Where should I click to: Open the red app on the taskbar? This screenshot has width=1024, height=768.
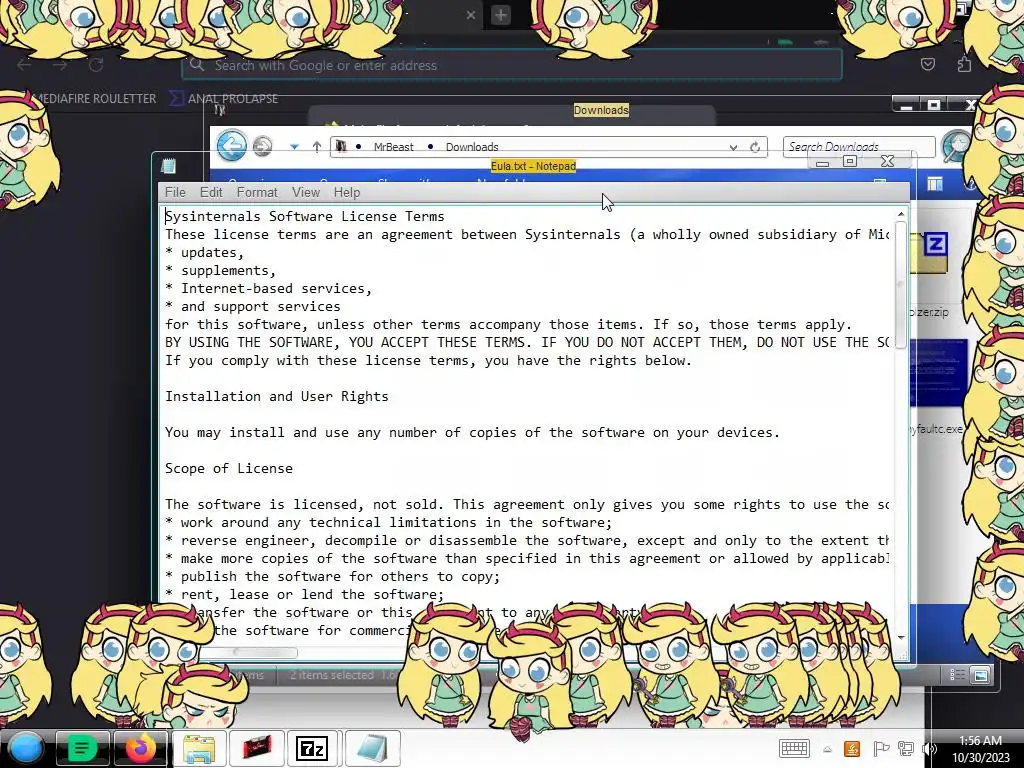[x=257, y=748]
